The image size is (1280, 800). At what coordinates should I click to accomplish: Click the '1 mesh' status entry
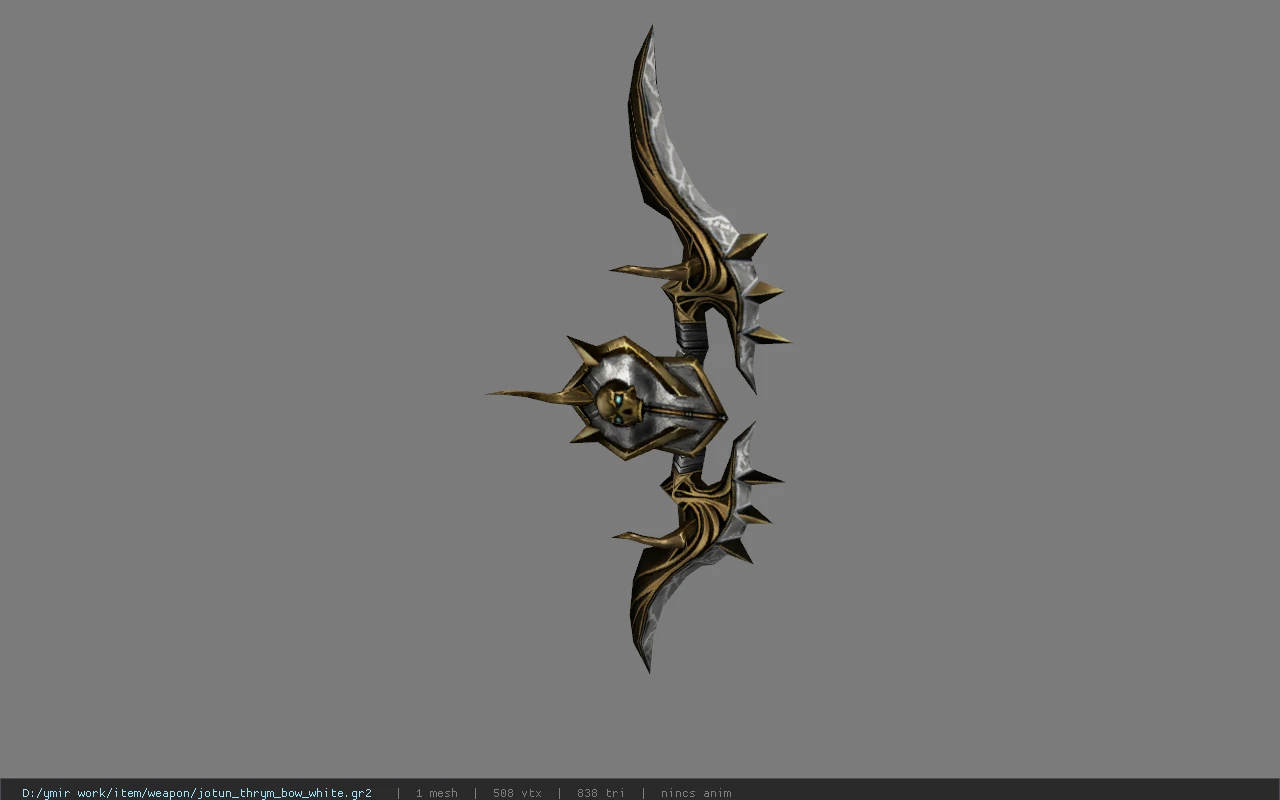tap(437, 793)
